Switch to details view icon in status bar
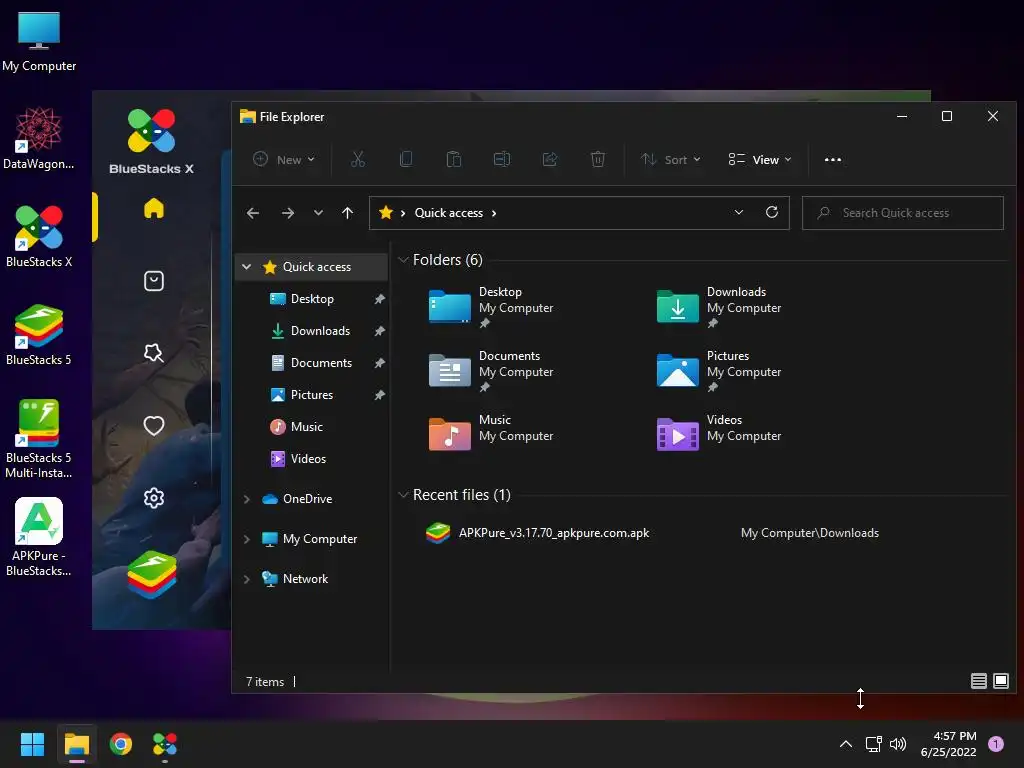Screen dimensions: 1024x768 coord(978,681)
